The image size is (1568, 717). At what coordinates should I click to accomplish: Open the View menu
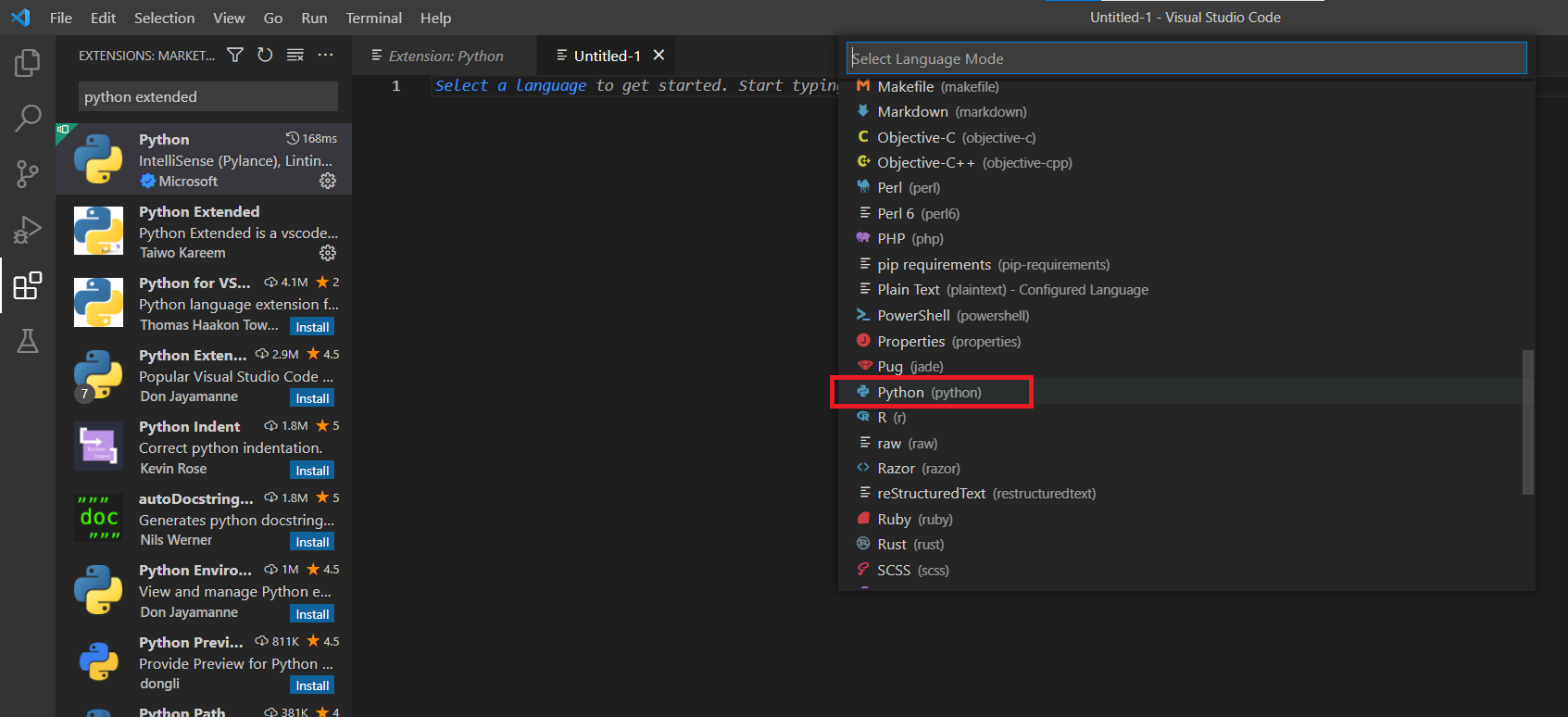click(x=229, y=18)
